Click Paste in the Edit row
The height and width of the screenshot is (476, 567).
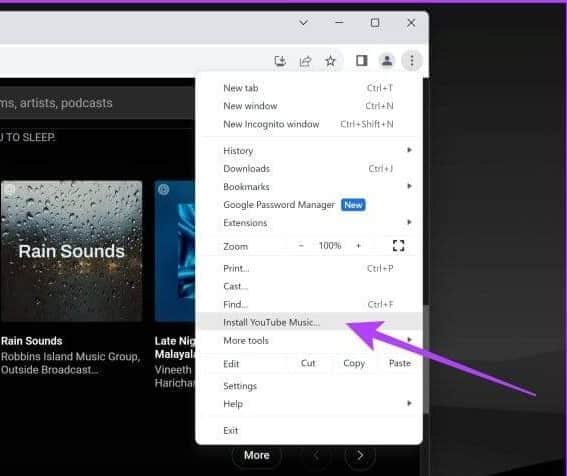tap(400, 363)
